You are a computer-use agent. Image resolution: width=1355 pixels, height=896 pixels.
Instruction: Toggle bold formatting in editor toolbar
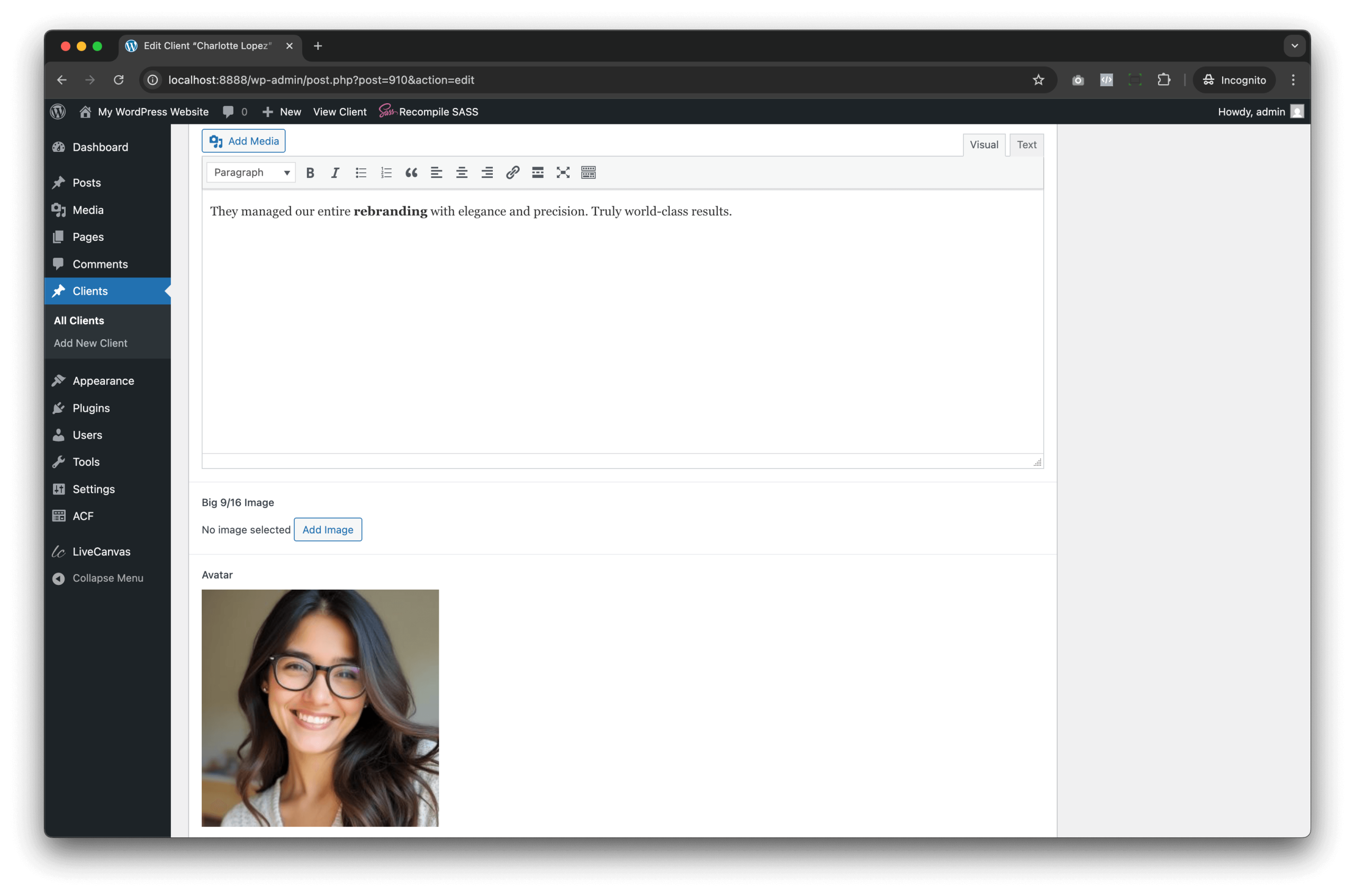310,173
